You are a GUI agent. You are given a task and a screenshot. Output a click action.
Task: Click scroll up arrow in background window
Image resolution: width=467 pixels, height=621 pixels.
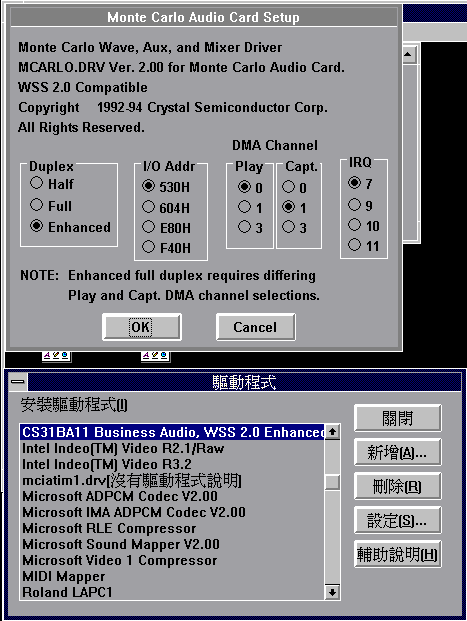click(409, 54)
